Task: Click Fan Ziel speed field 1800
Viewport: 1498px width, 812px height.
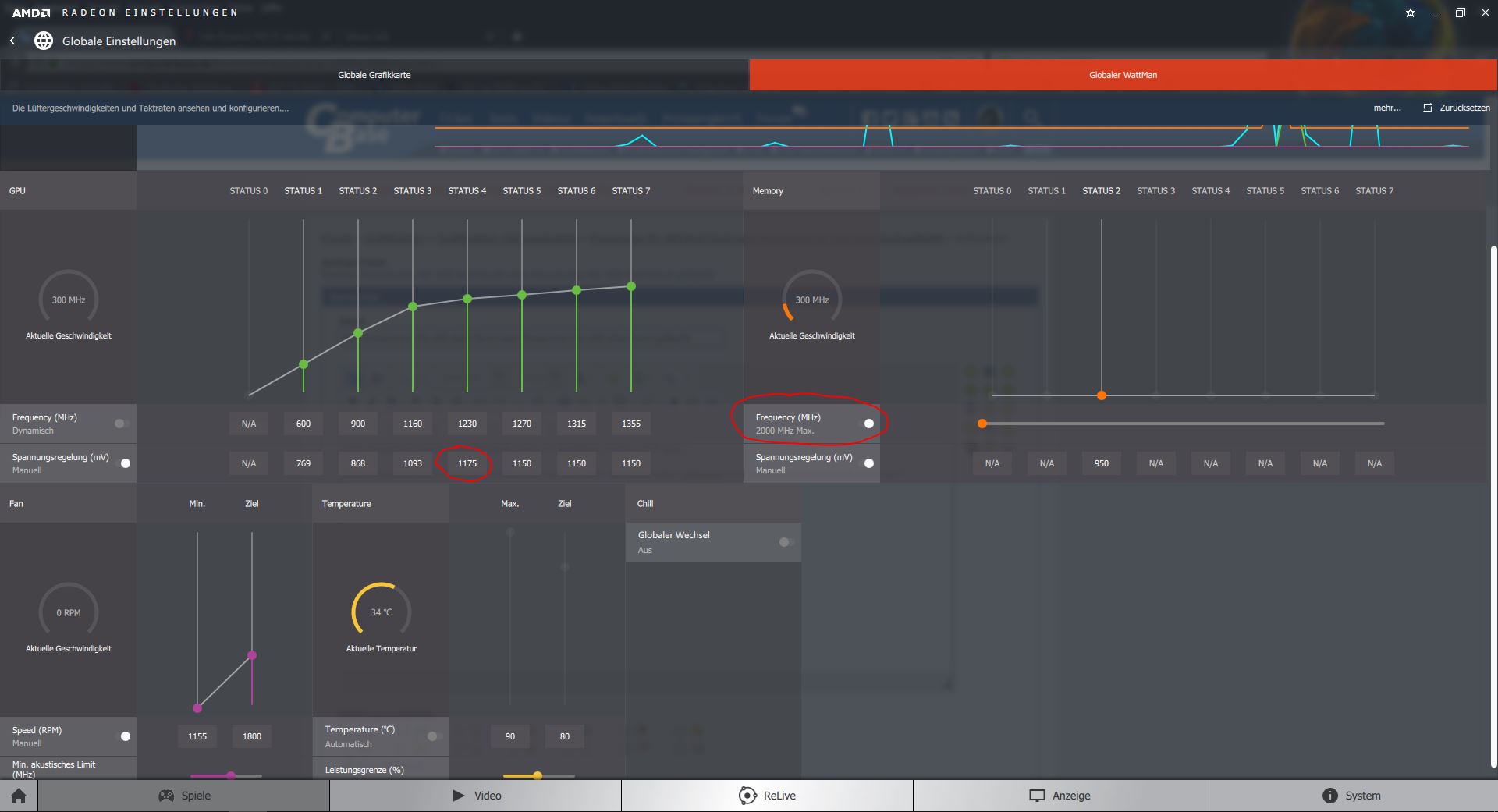Action: pyautogui.click(x=252, y=736)
